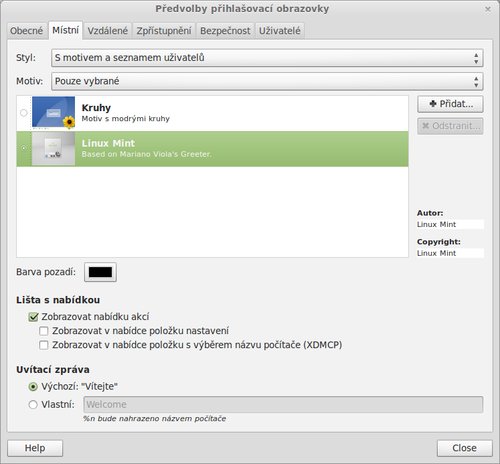Open the Barva pozadí black color swatch
The width and height of the screenshot is (500, 464).
click(100, 272)
